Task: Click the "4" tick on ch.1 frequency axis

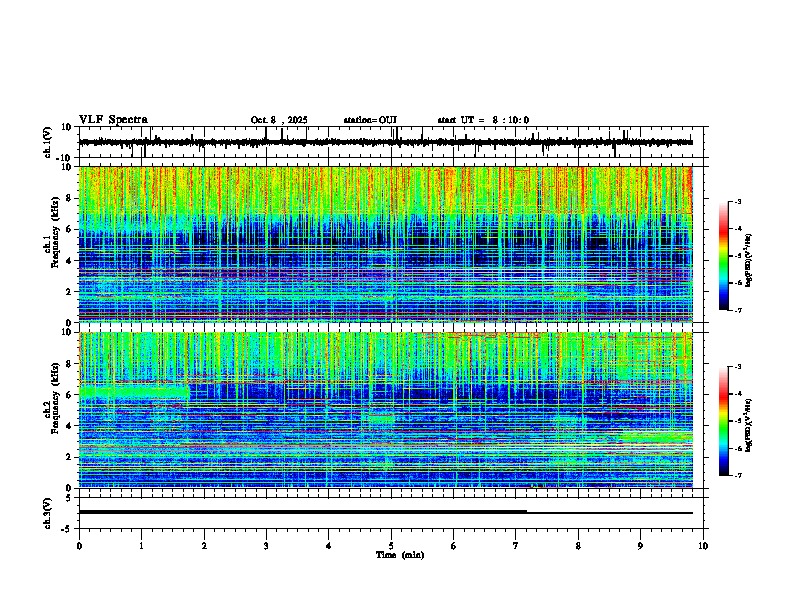Action: tap(69, 261)
